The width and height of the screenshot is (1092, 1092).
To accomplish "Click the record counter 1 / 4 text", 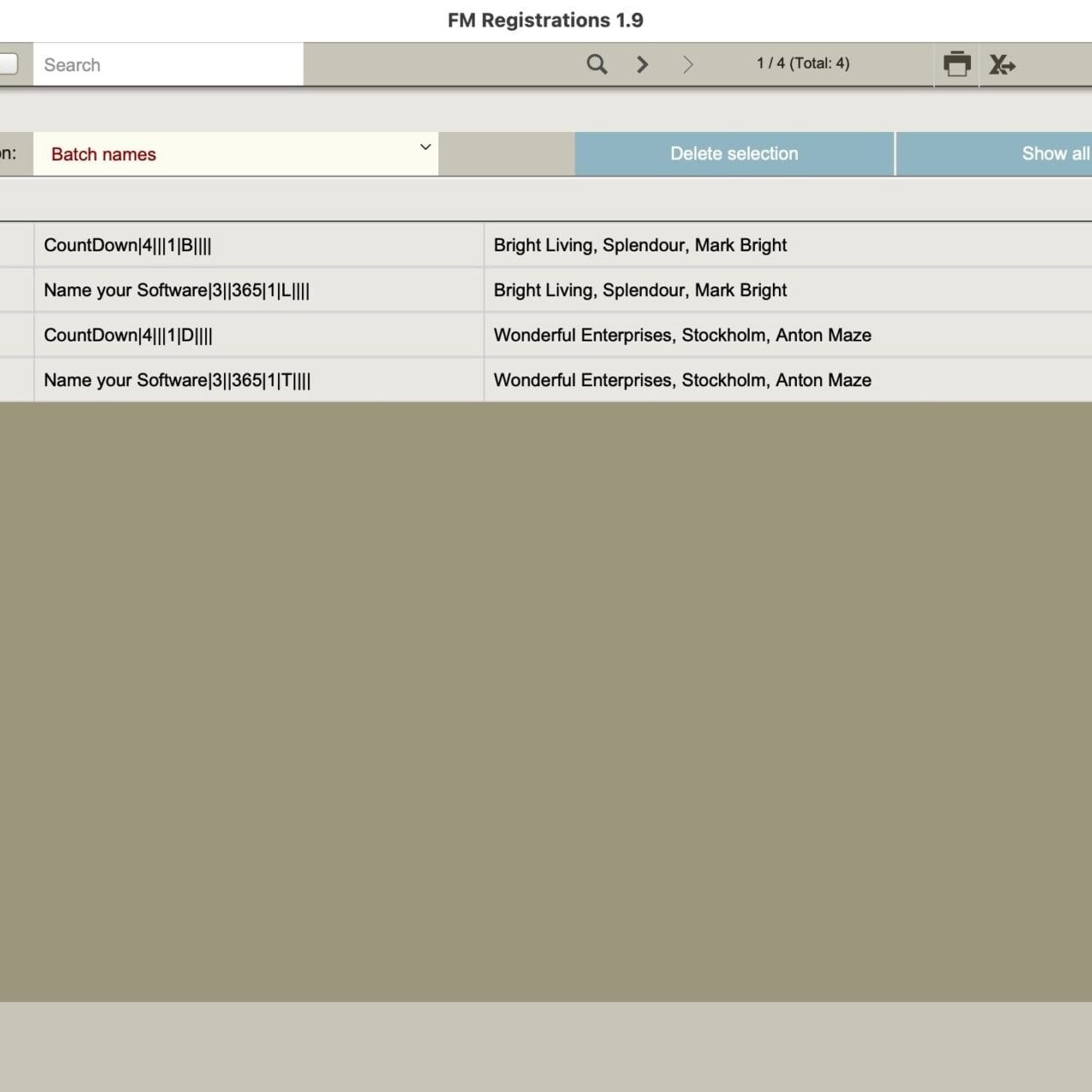I will click(x=803, y=63).
